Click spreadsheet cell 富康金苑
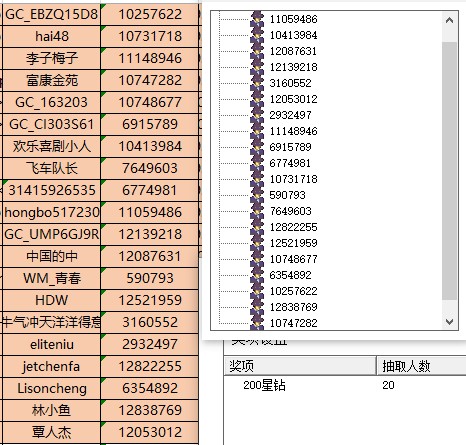The image size is (466, 445). coord(51,80)
